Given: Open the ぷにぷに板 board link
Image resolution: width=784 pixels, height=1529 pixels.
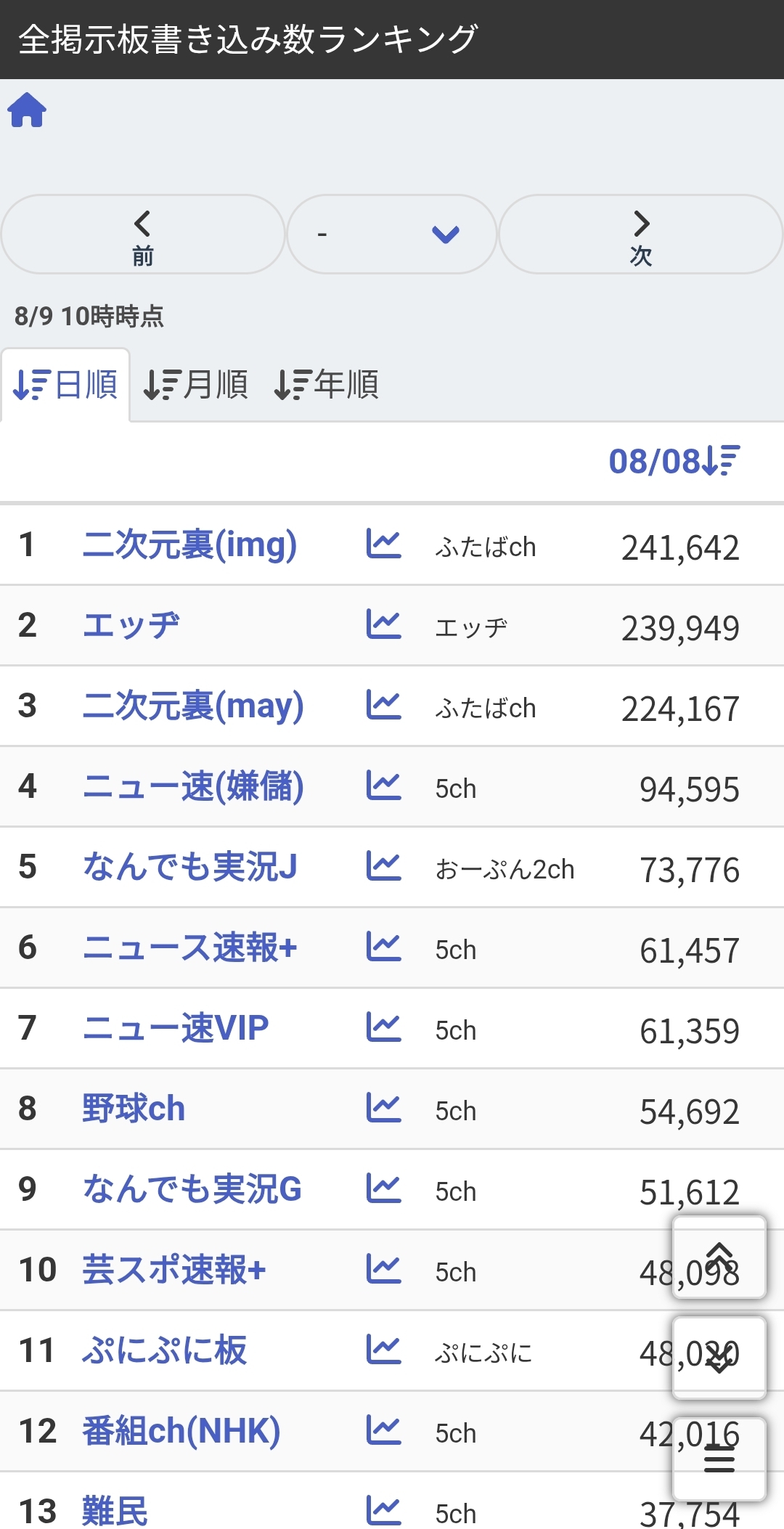Looking at the screenshot, I should (165, 1350).
